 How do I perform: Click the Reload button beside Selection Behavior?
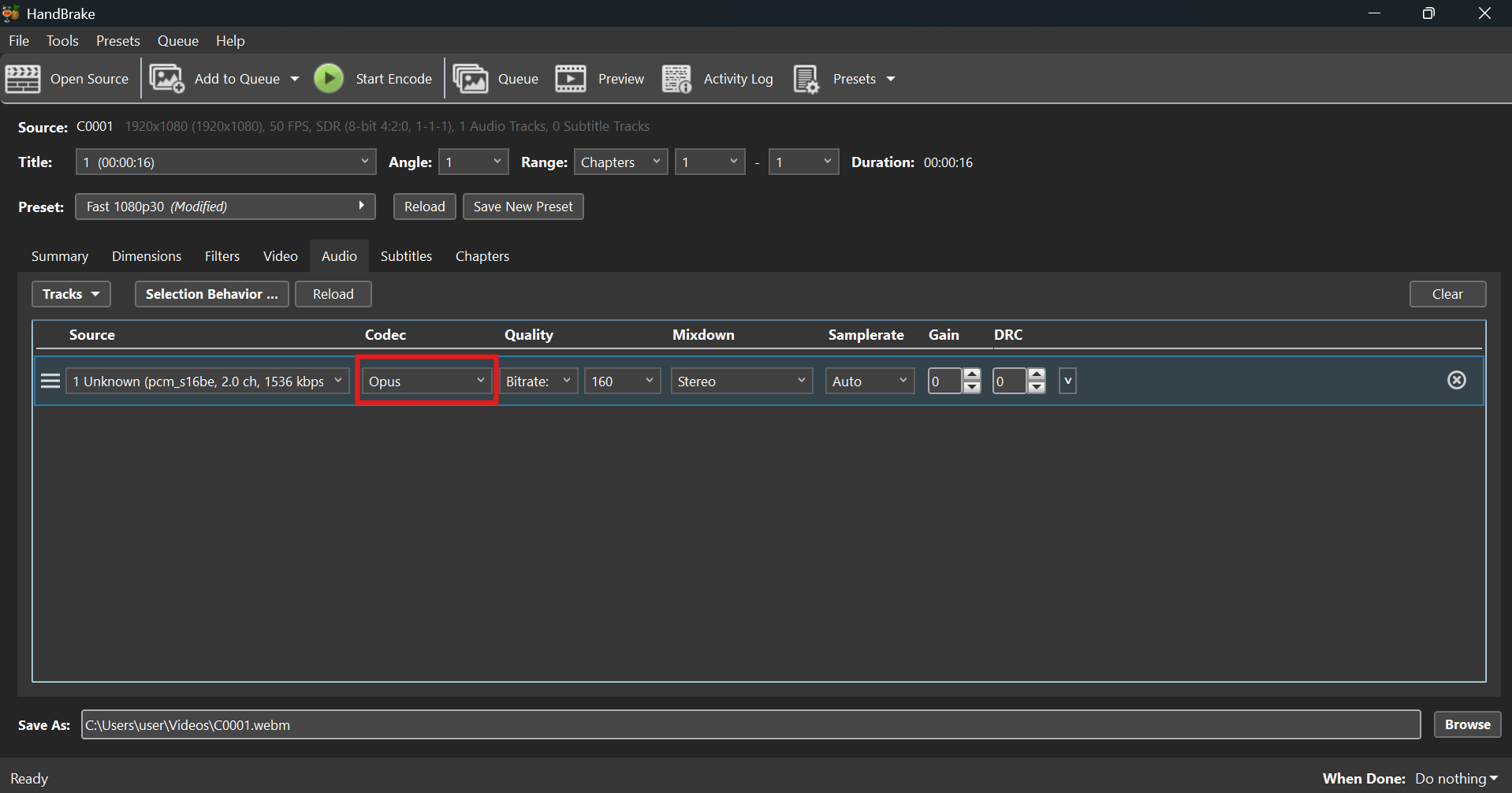tap(333, 294)
